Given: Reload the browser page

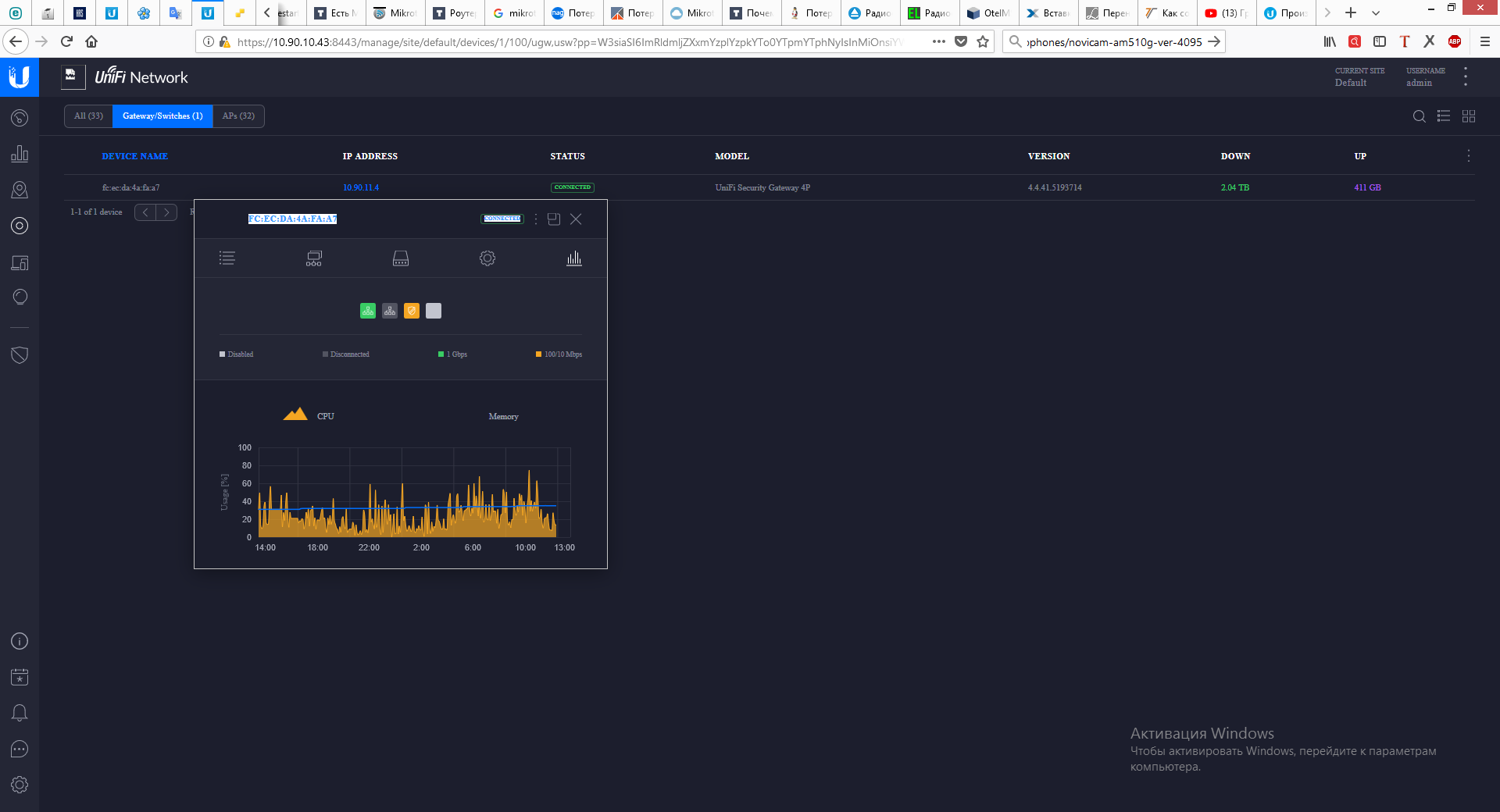Looking at the screenshot, I should click(x=67, y=41).
